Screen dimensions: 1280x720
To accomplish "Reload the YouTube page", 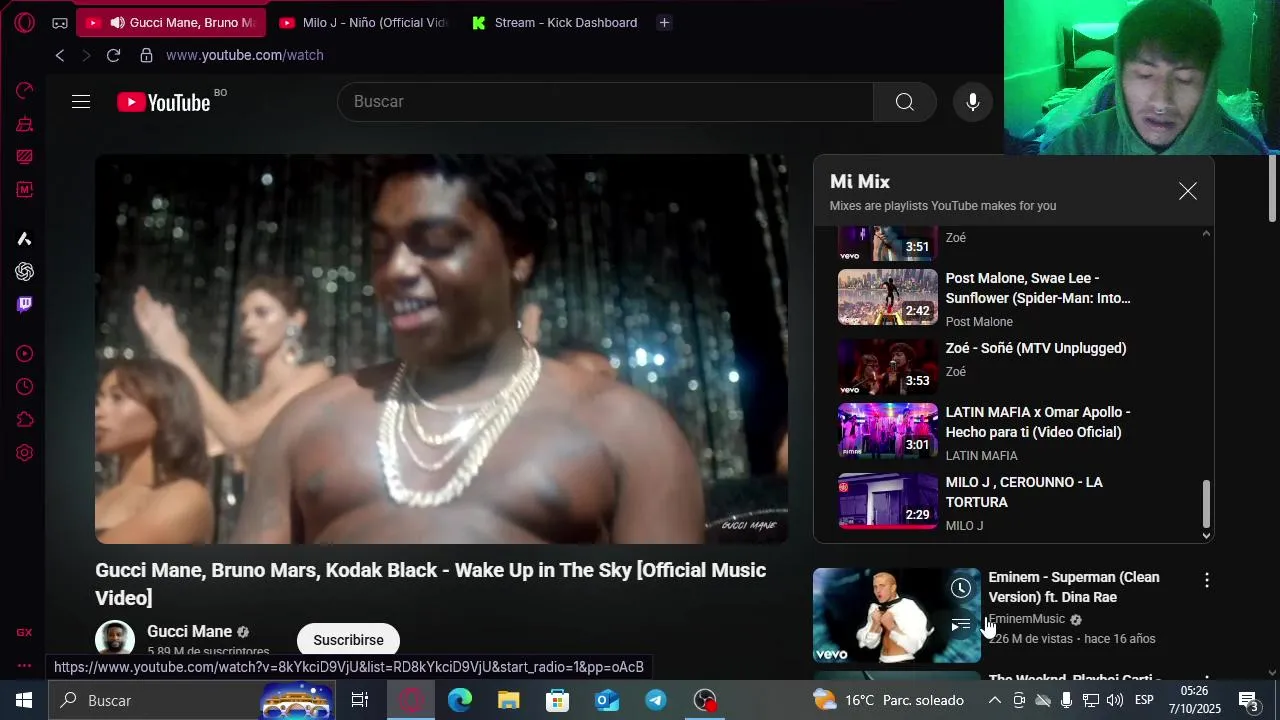I will point(113,55).
